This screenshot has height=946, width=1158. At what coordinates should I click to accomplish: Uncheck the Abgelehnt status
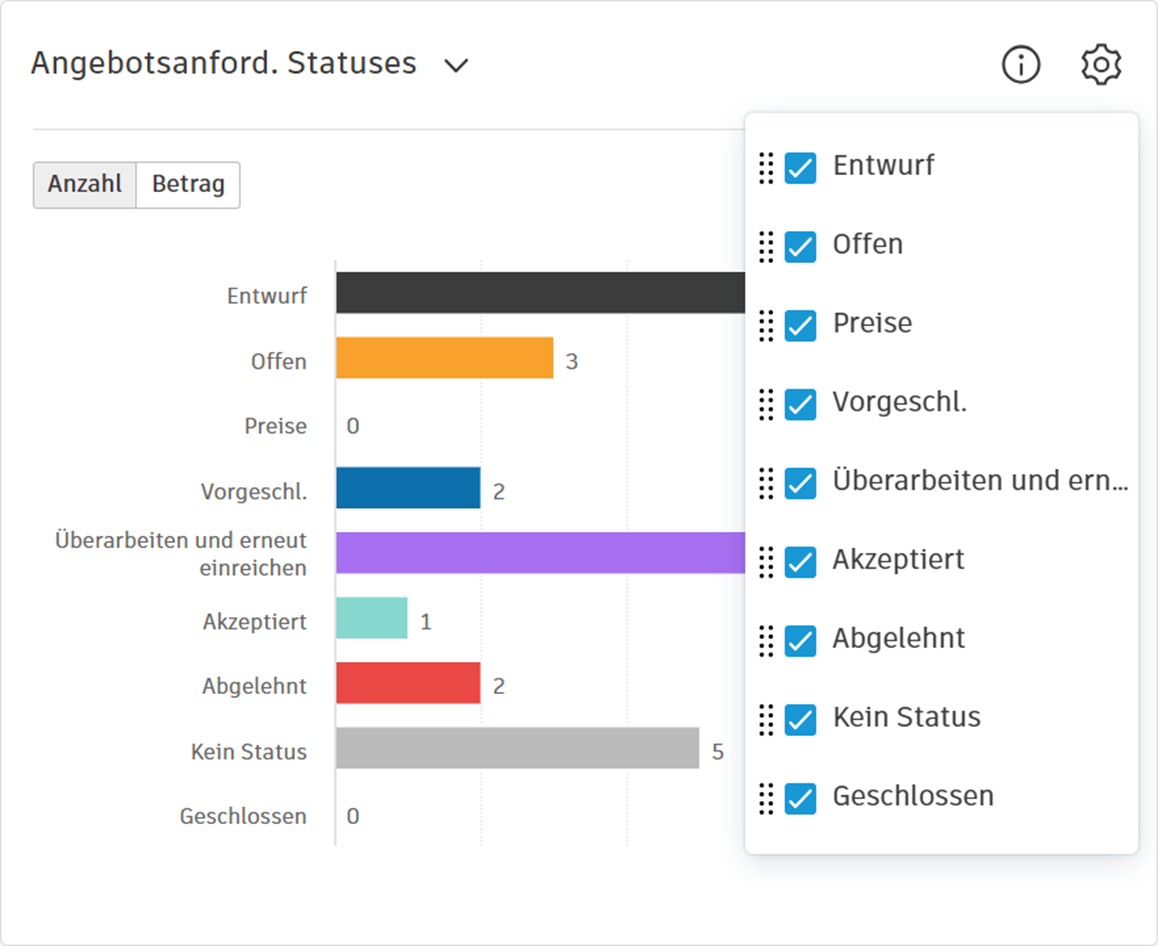click(799, 640)
